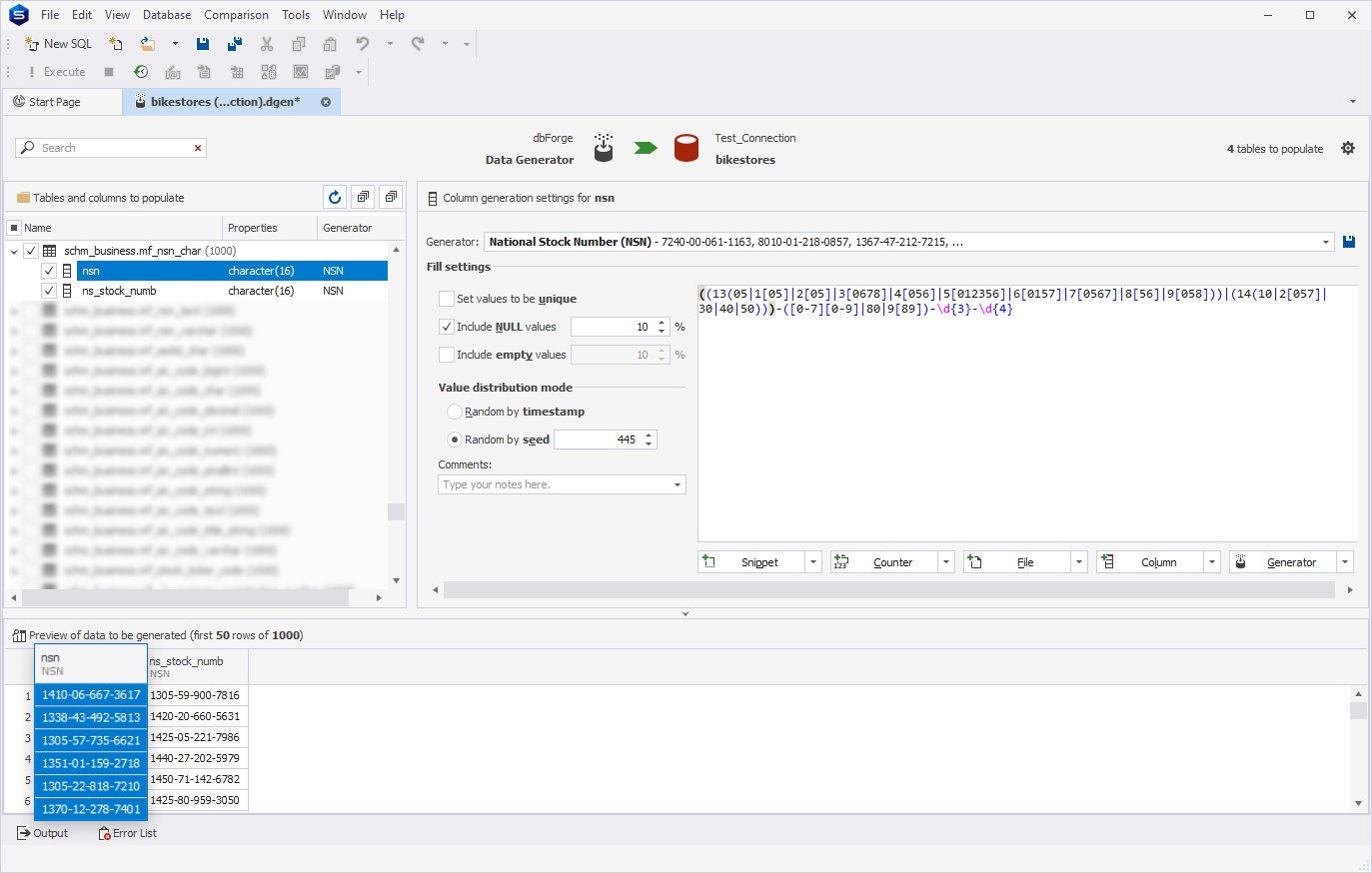Click the Counter button
Image resolution: width=1372 pixels, height=873 pixels.
[884, 562]
